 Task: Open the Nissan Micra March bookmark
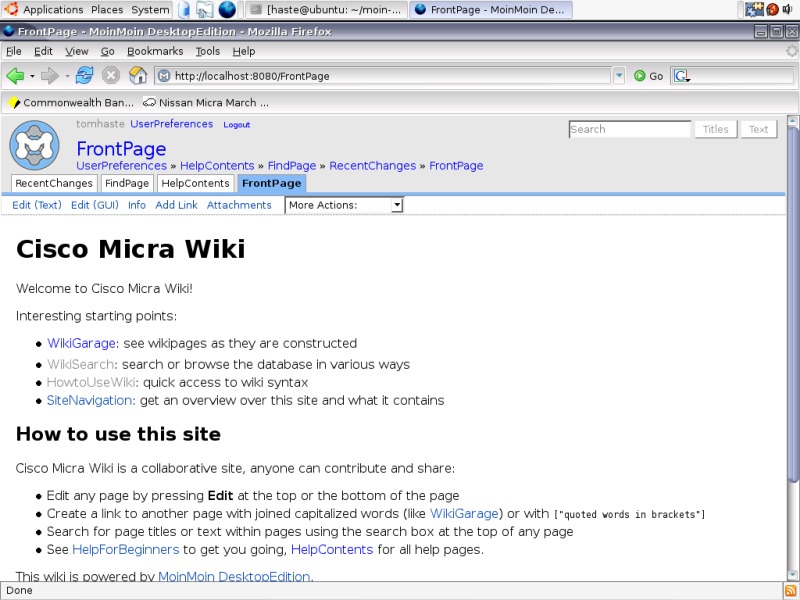(206, 103)
